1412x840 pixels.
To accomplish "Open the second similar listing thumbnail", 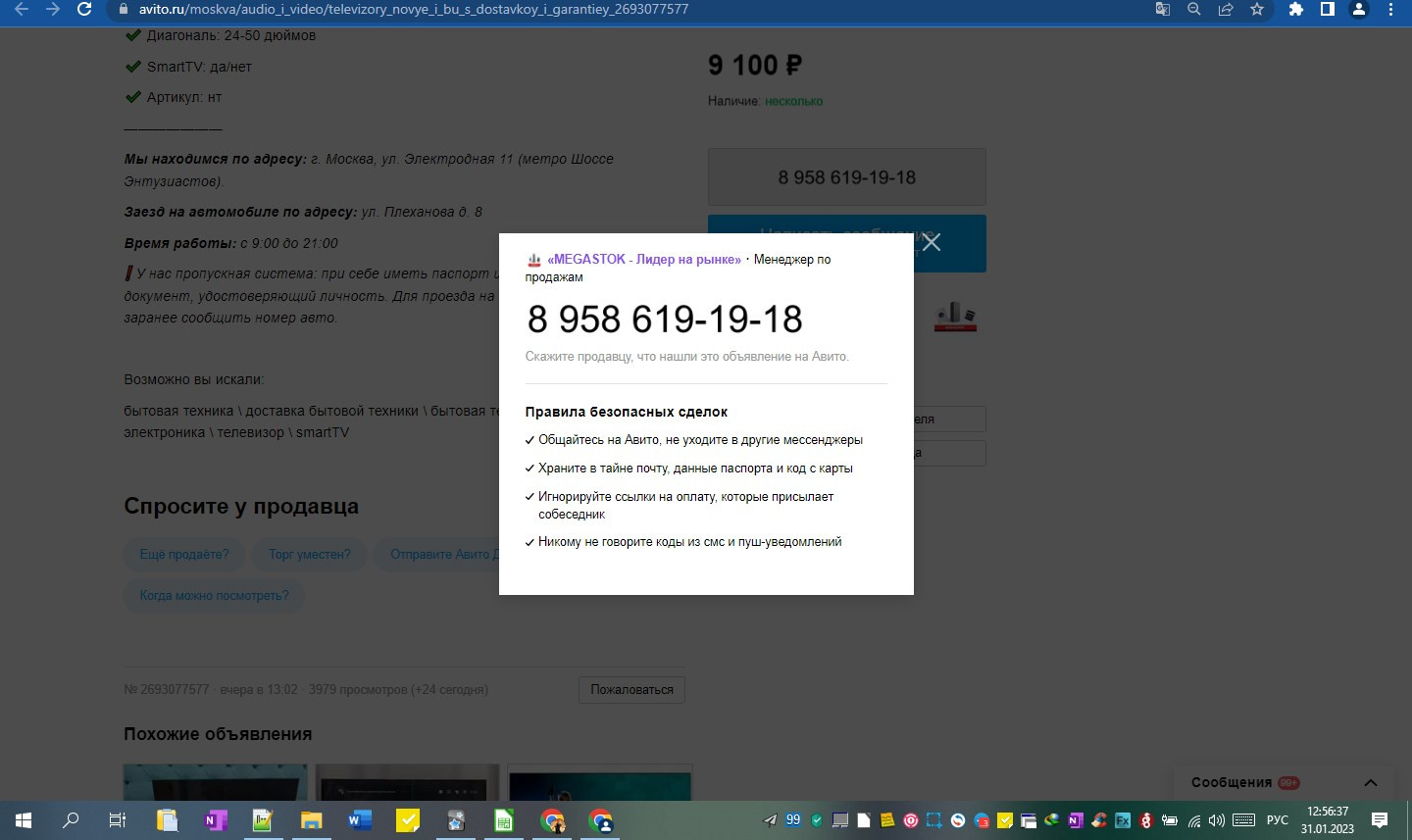I will [x=407, y=782].
